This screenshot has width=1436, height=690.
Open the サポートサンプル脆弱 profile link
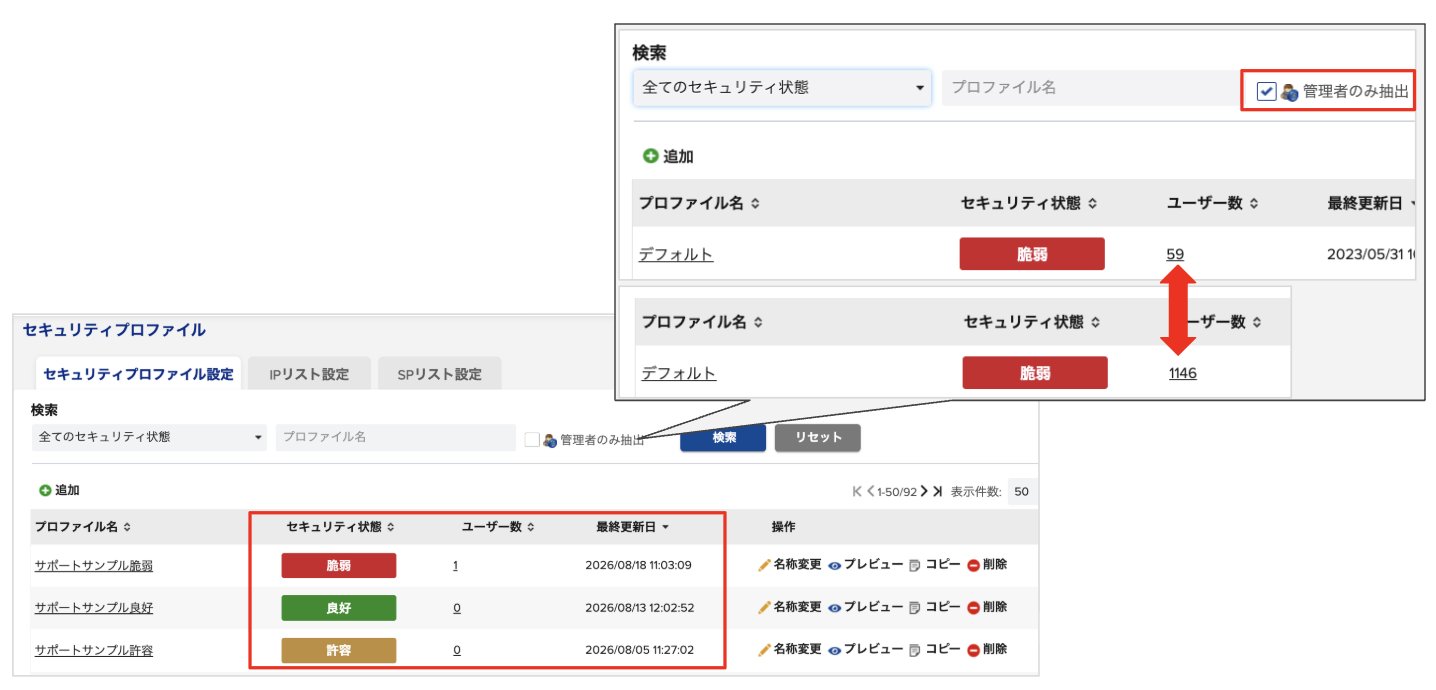tap(94, 566)
